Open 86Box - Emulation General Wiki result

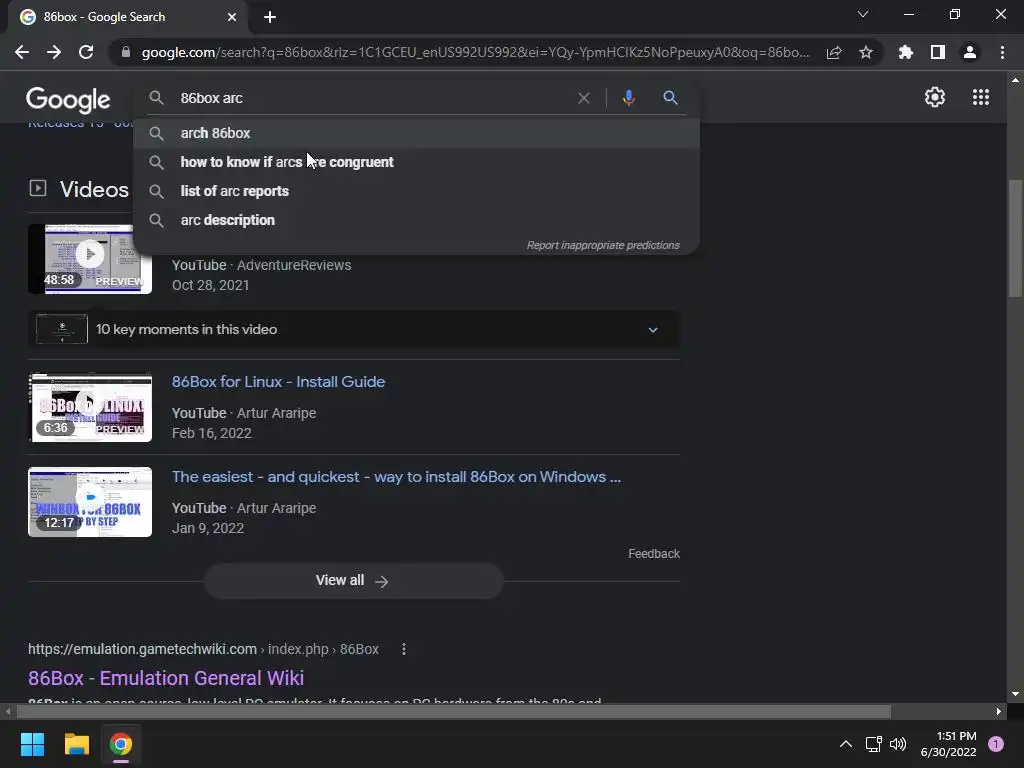(166, 678)
